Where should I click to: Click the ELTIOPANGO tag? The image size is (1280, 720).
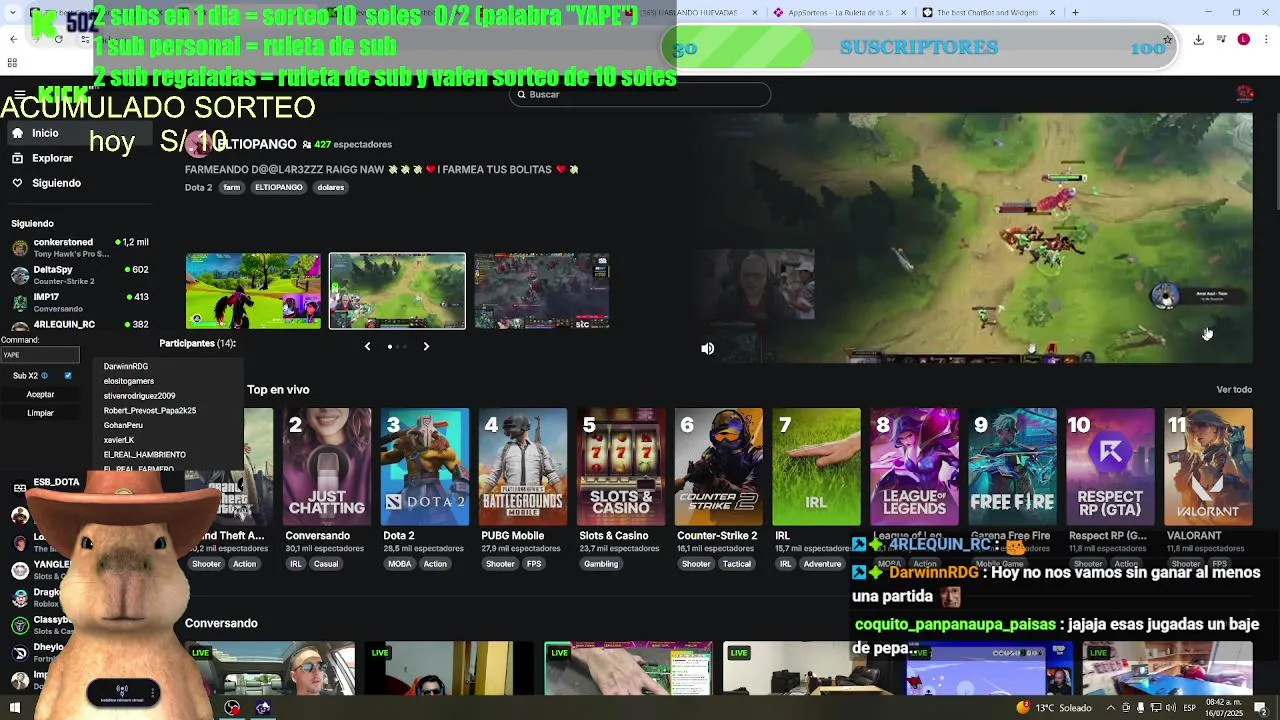coord(278,187)
